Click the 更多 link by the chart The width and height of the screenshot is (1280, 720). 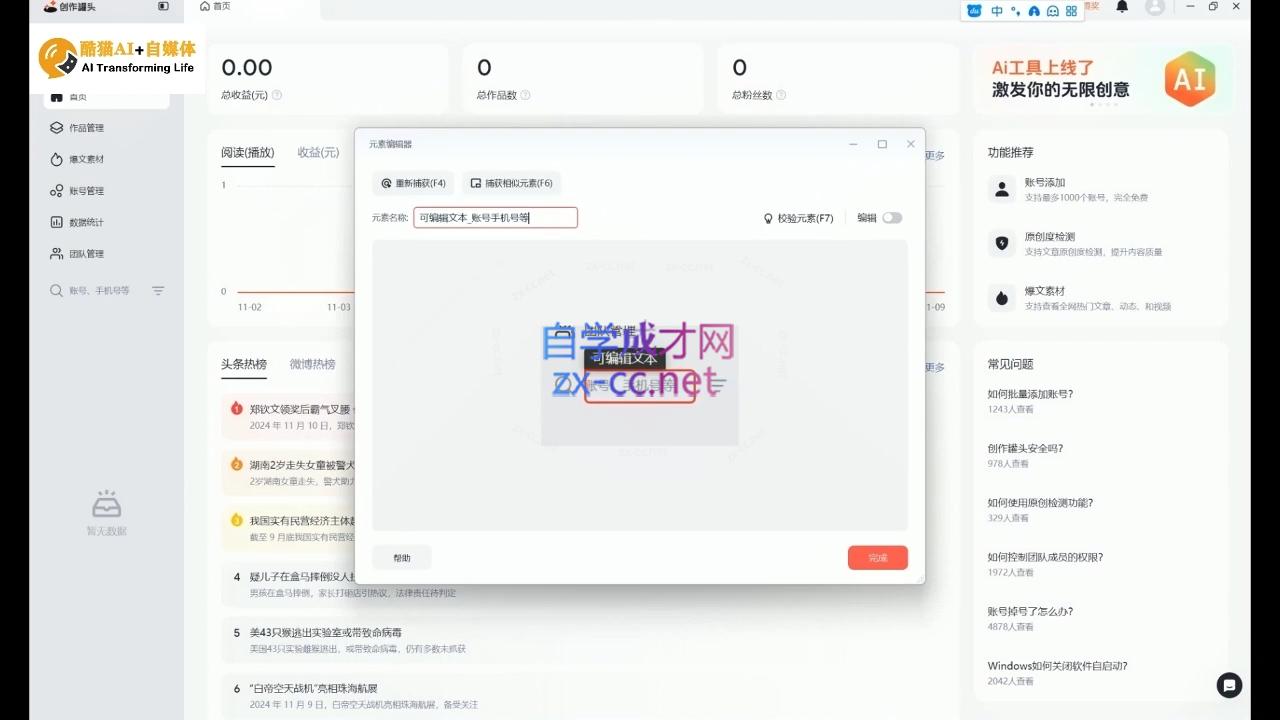point(936,155)
